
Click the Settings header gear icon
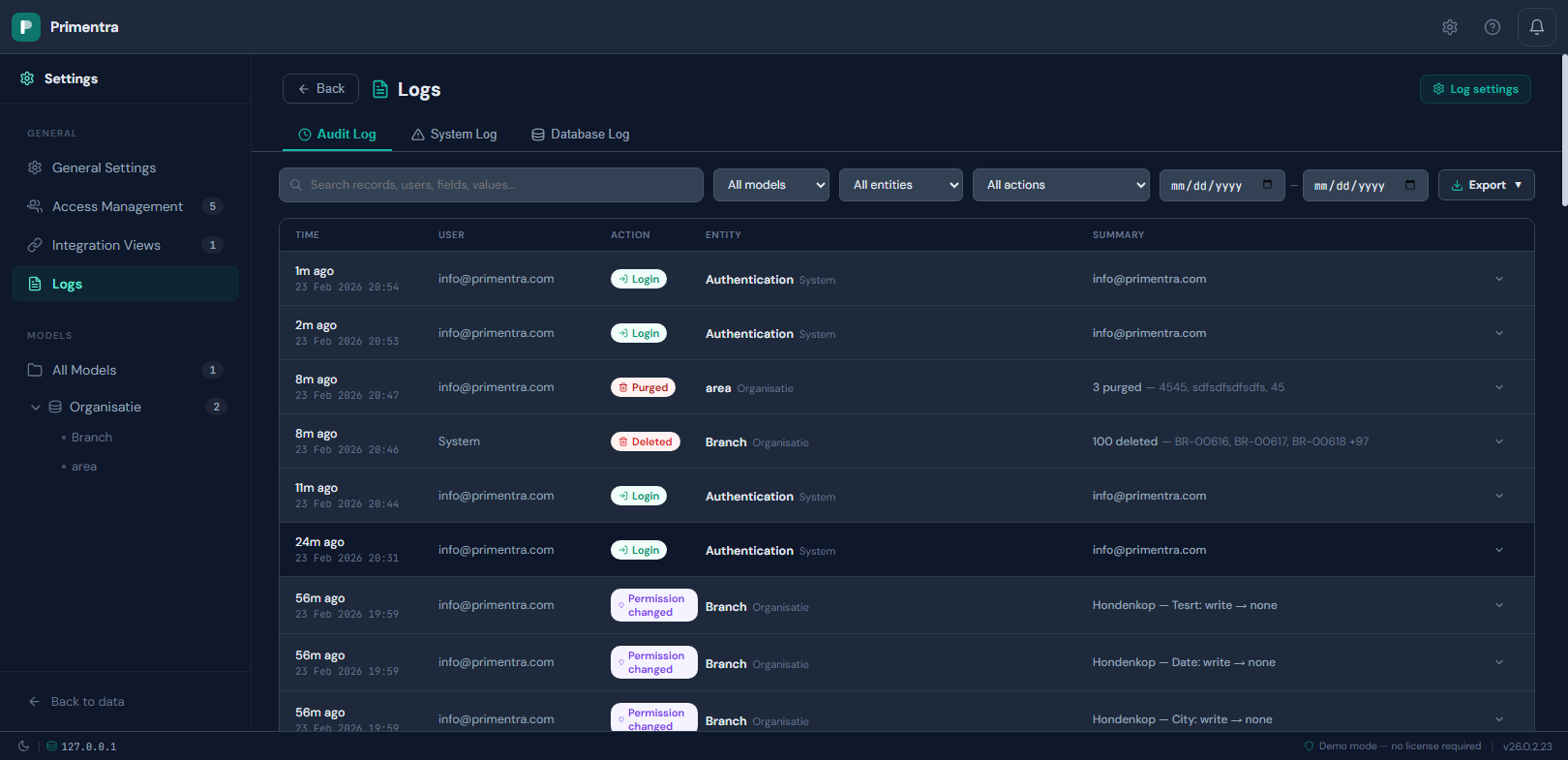27,78
